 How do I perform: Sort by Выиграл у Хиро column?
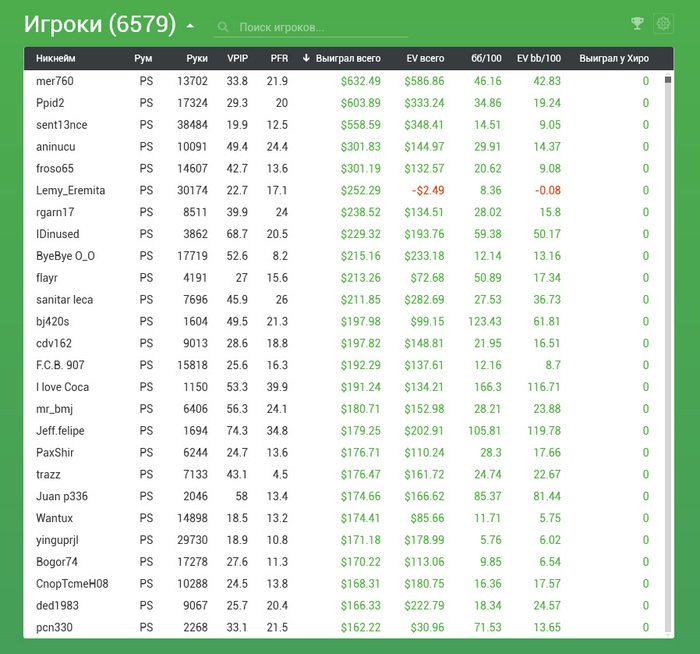point(614,58)
